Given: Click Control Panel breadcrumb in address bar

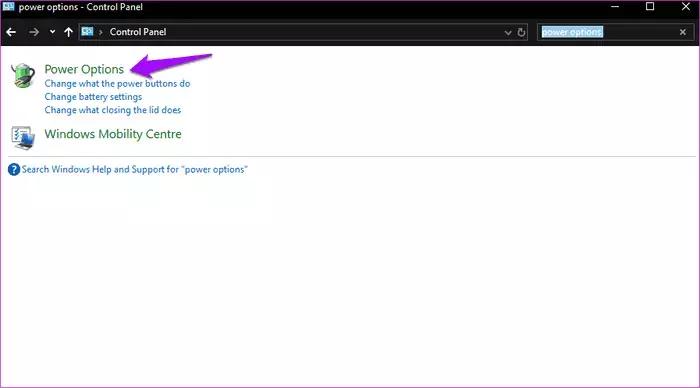Looking at the screenshot, I should 138,32.
